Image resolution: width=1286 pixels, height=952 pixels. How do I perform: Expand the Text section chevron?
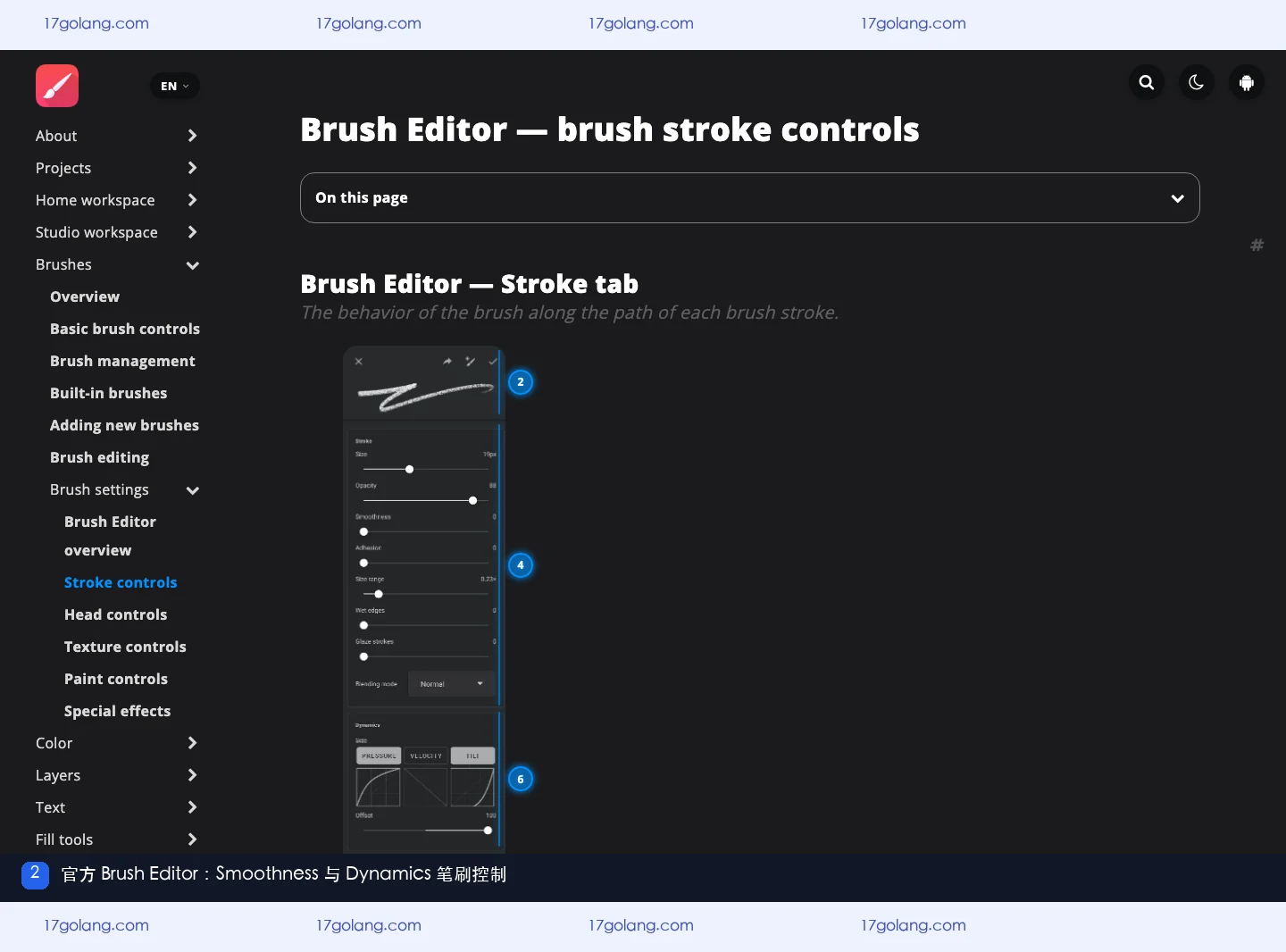(192, 807)
